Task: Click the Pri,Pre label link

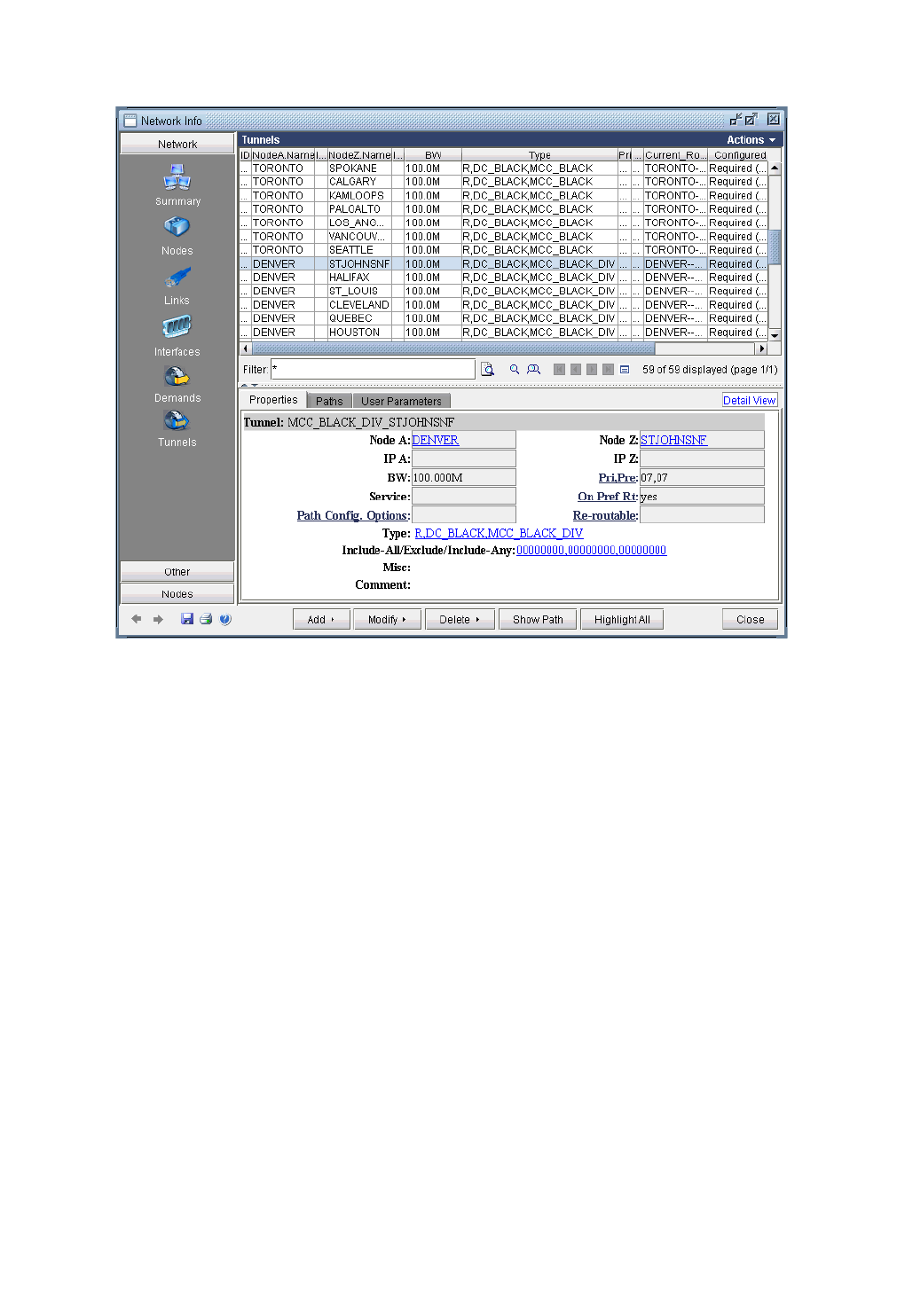Action: 618,477
